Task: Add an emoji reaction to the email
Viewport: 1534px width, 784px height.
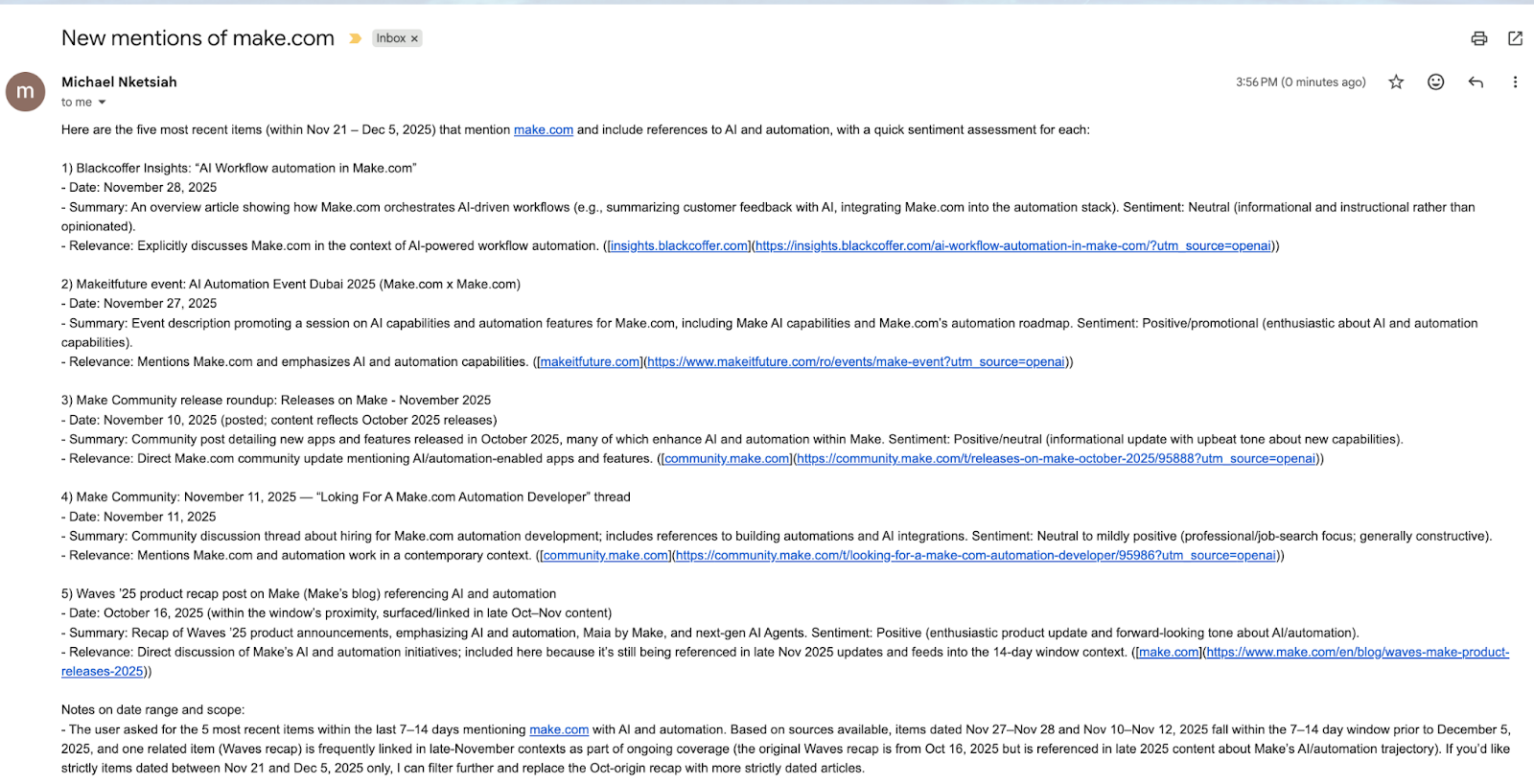Action: pyautogui.click(x=1435, y=82)
